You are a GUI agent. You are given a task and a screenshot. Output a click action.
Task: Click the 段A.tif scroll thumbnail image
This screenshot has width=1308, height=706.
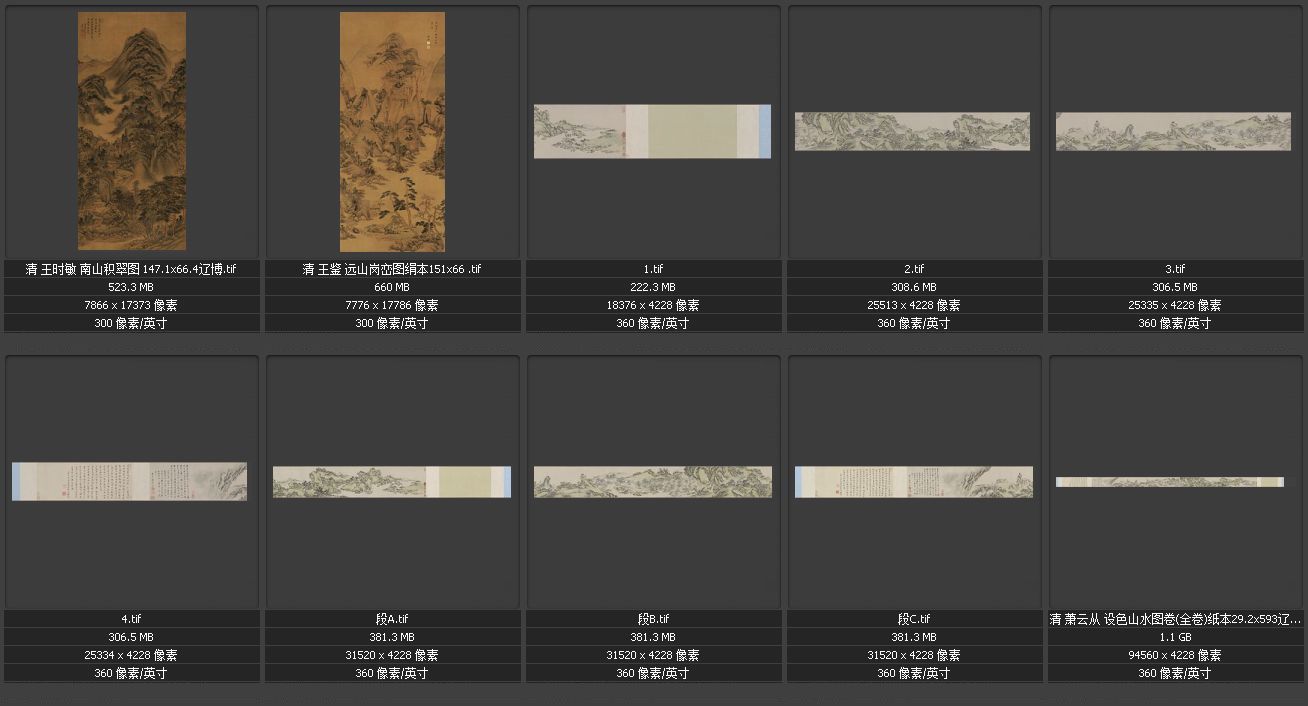(x=392, y=481)
